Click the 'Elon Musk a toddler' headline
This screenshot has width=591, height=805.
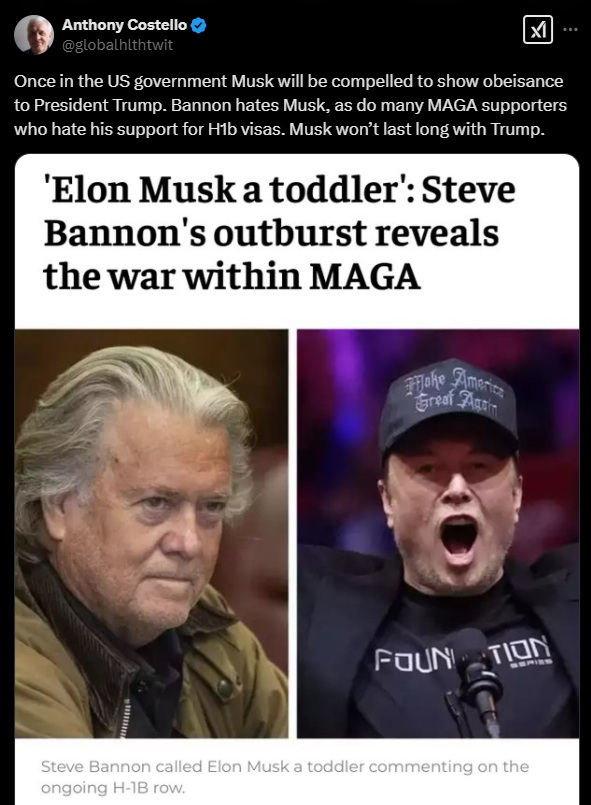point(279,233)
